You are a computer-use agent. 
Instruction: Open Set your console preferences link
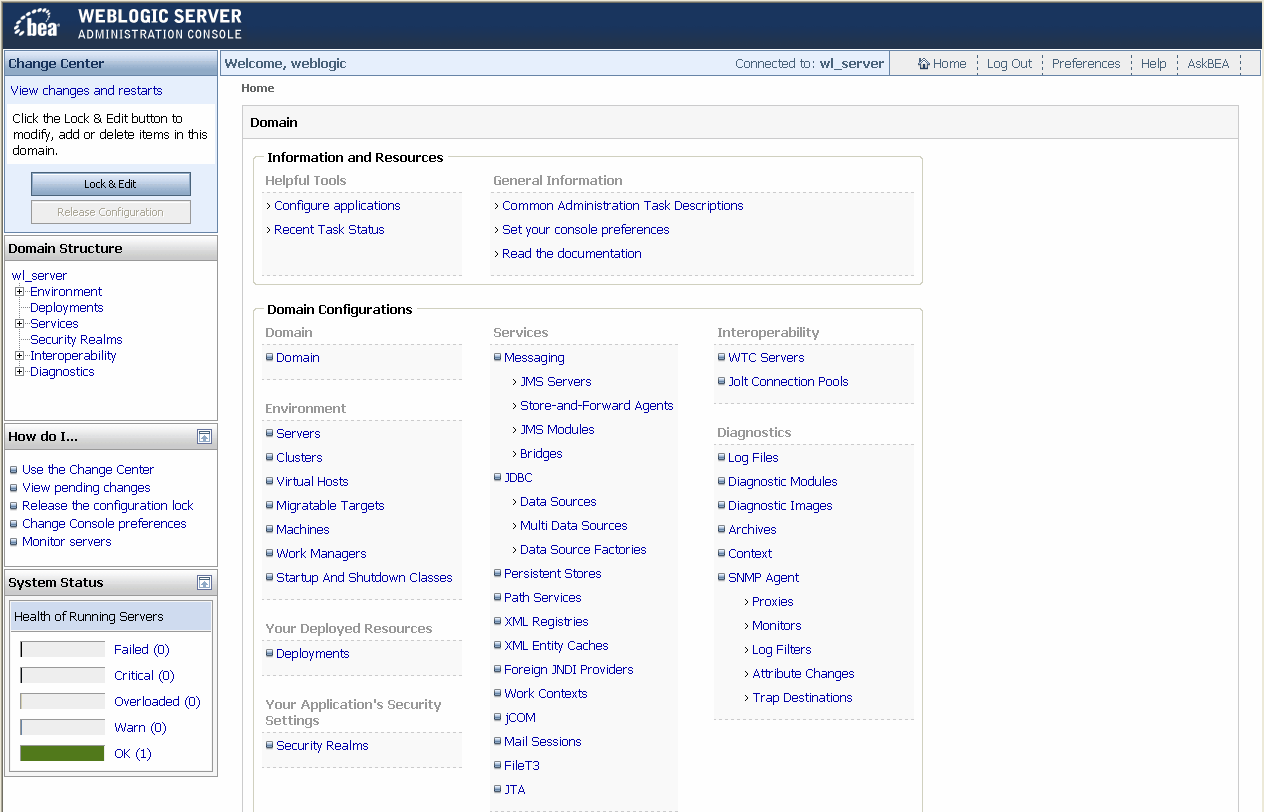(x=586, y=229)
